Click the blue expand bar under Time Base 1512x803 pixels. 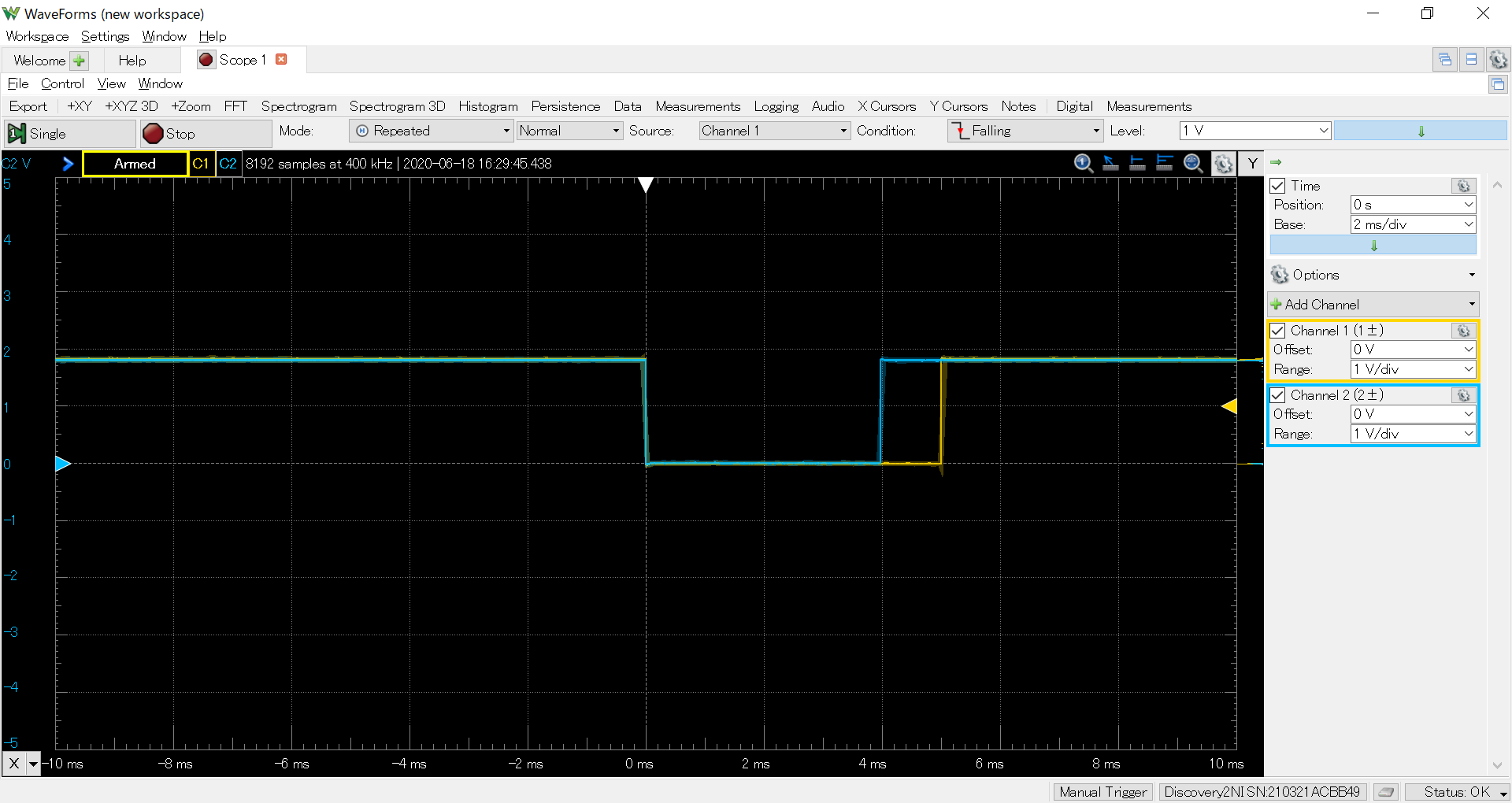pyautogui.click(x=1373, y=246)
